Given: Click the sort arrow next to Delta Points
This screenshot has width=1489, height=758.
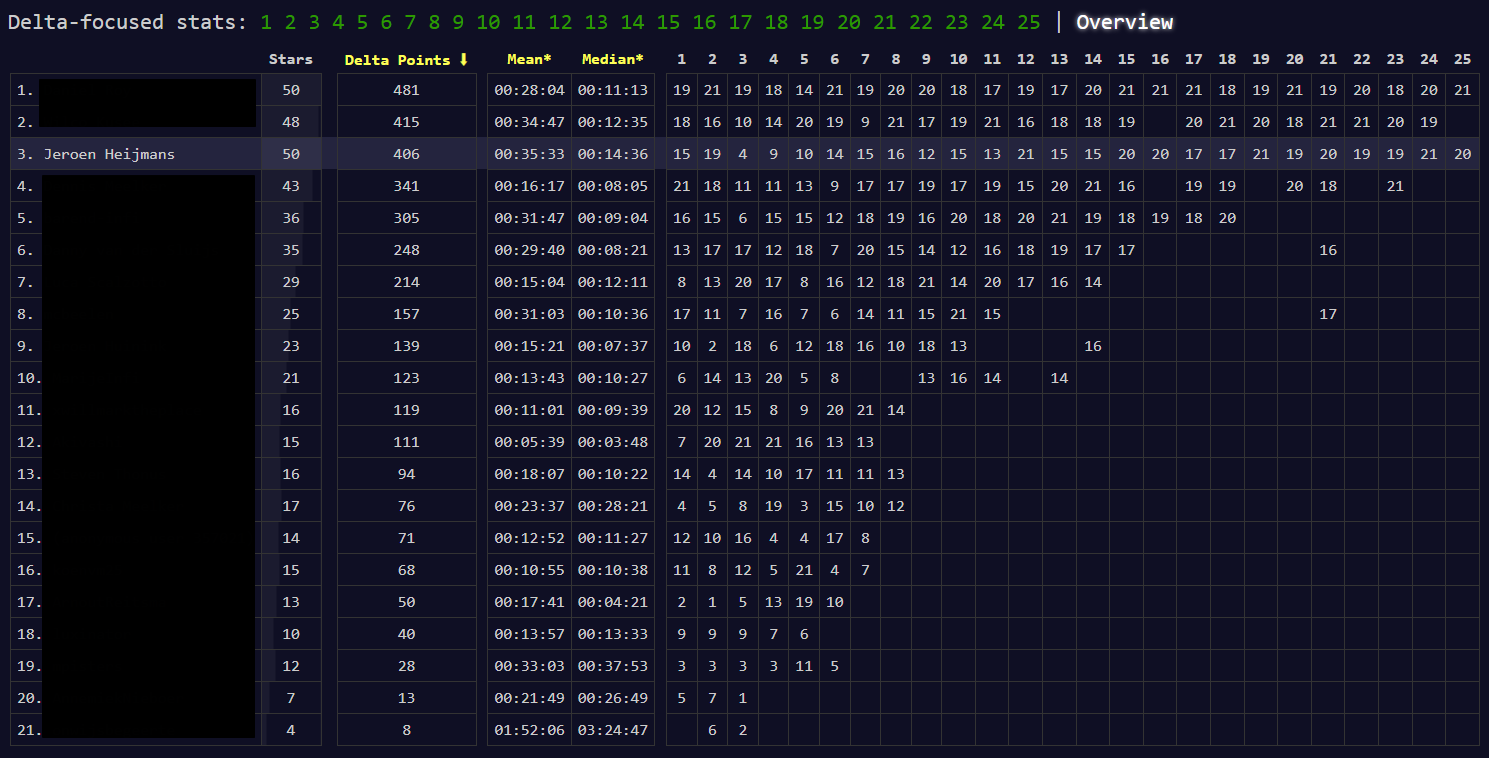Looking at the screenshot, I should 463,60.
